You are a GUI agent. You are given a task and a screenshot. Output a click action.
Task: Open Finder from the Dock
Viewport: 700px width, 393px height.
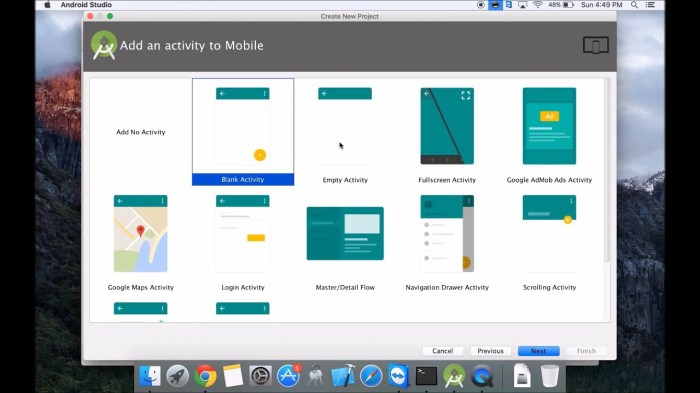[150, 376]
